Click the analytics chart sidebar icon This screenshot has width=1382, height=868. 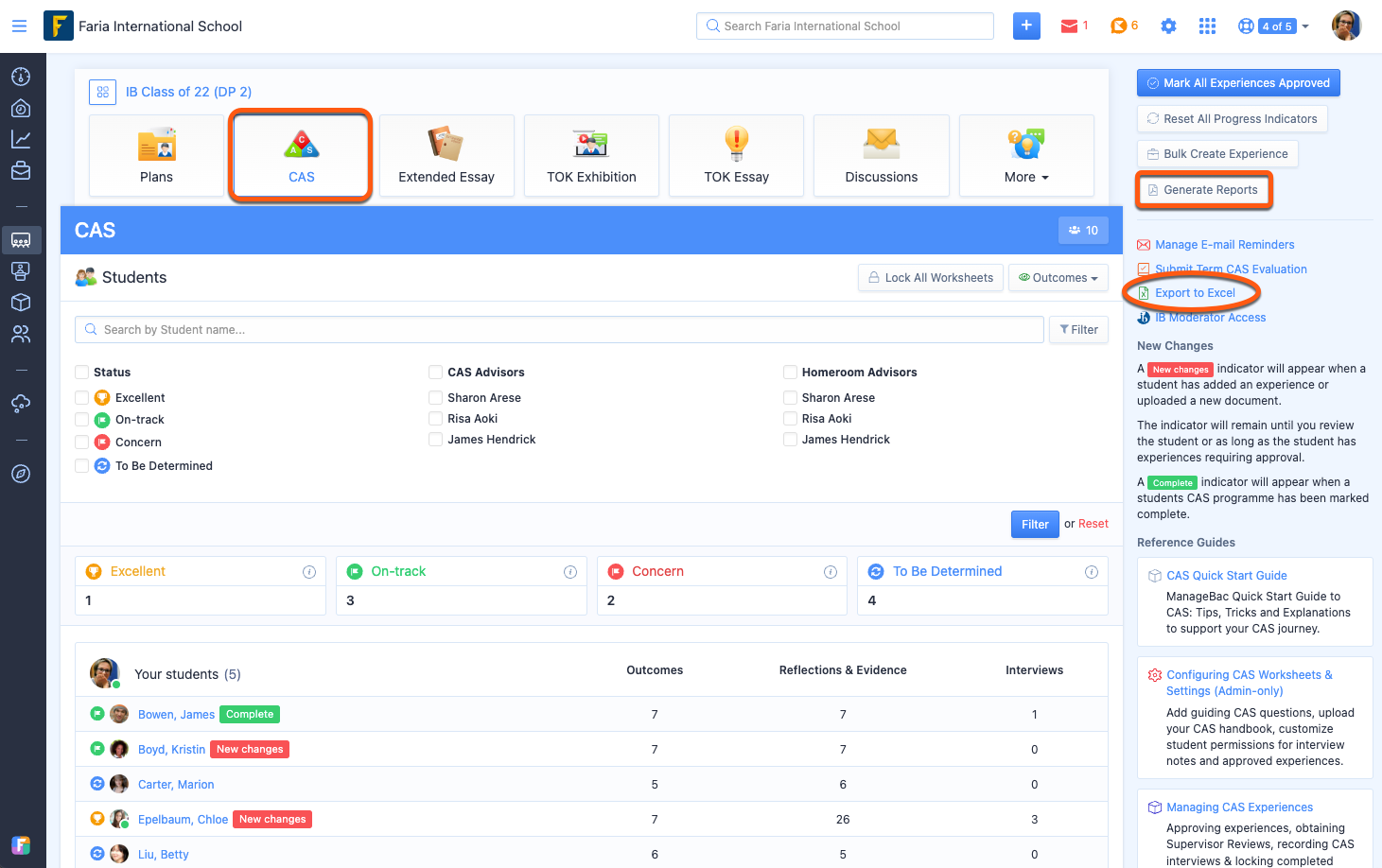point(21,139)
